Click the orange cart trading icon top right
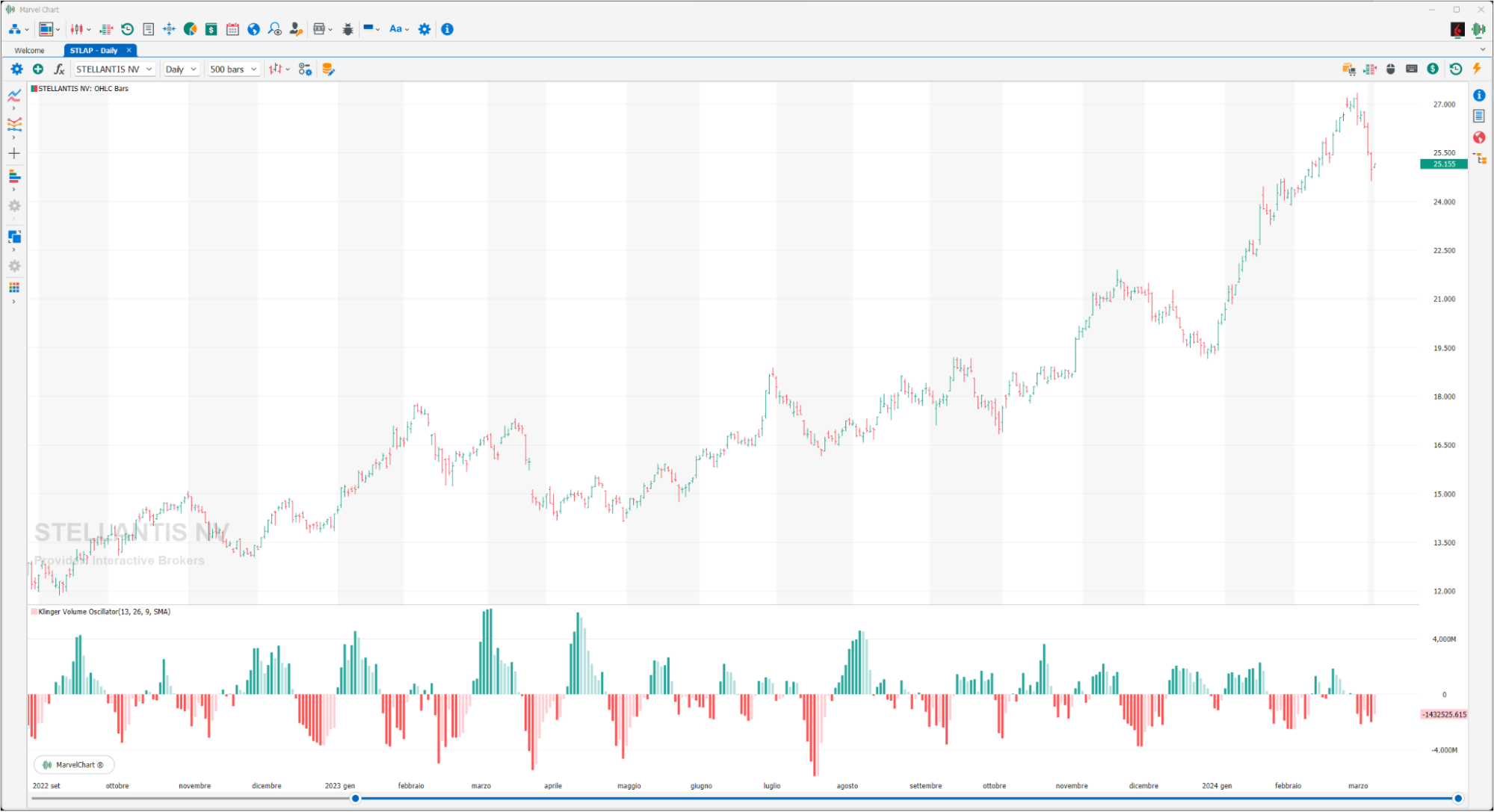Screen dimensions: 1494x812 pyautogui.click(x=1348, y=69)
